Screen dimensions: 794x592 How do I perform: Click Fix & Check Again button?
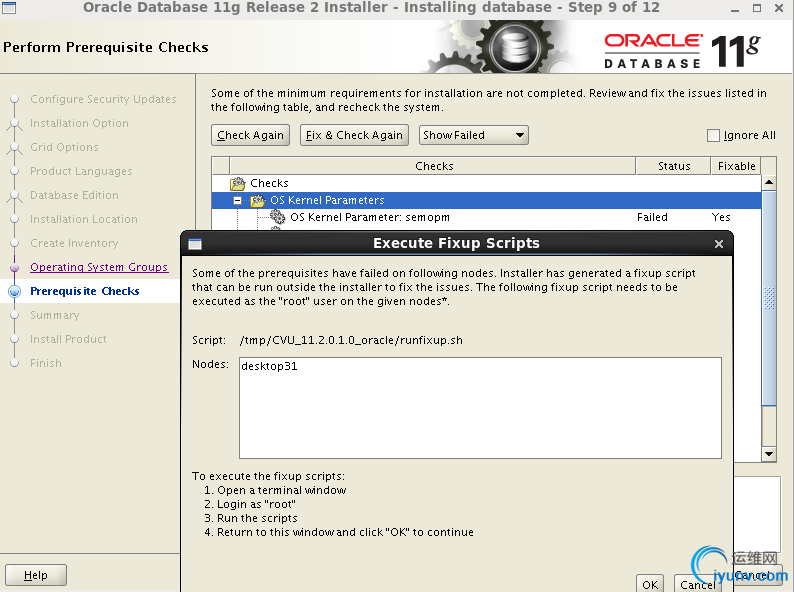click(354, 135)
